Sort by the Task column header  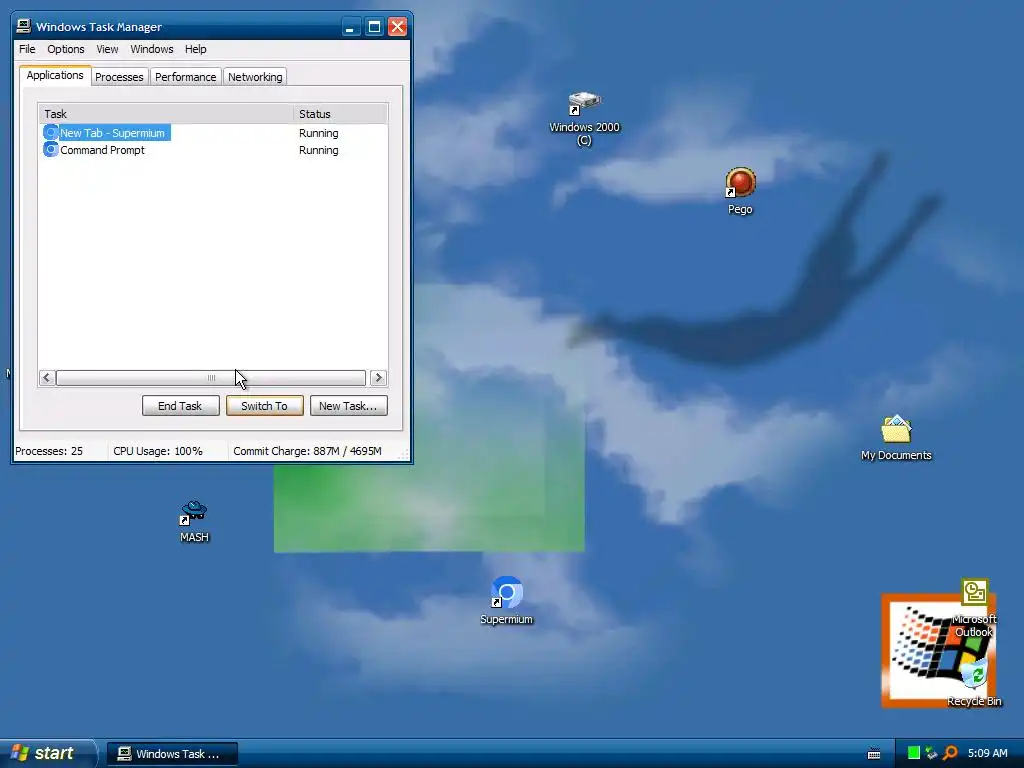pyautogui.click(x=166, y=114)
